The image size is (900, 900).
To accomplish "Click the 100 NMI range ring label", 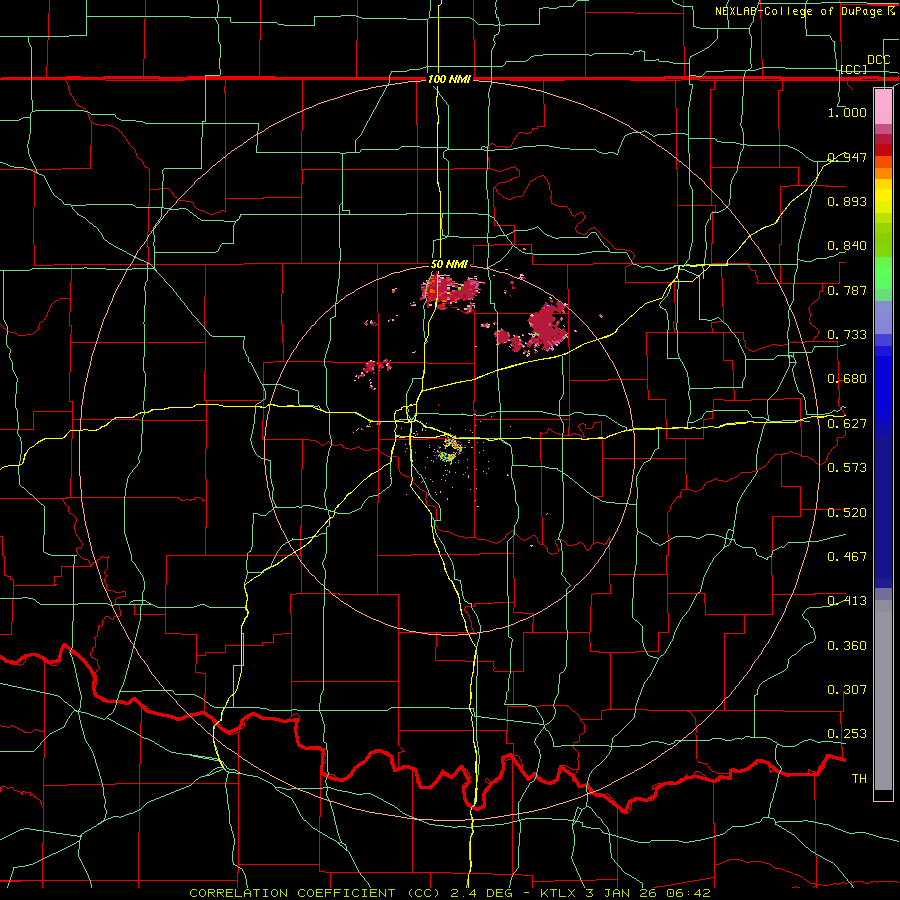I will pyautogui.click(x=449, y=79).
